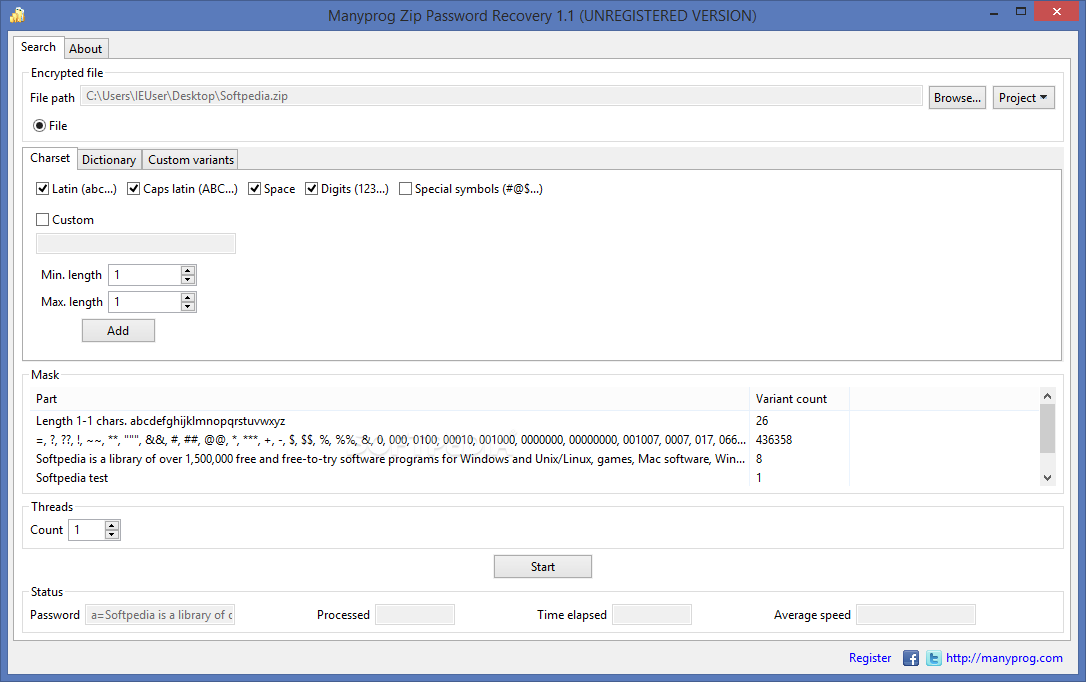Click the Processed status field
Viewport: 1086px width, 682px height.
point(415,615)
